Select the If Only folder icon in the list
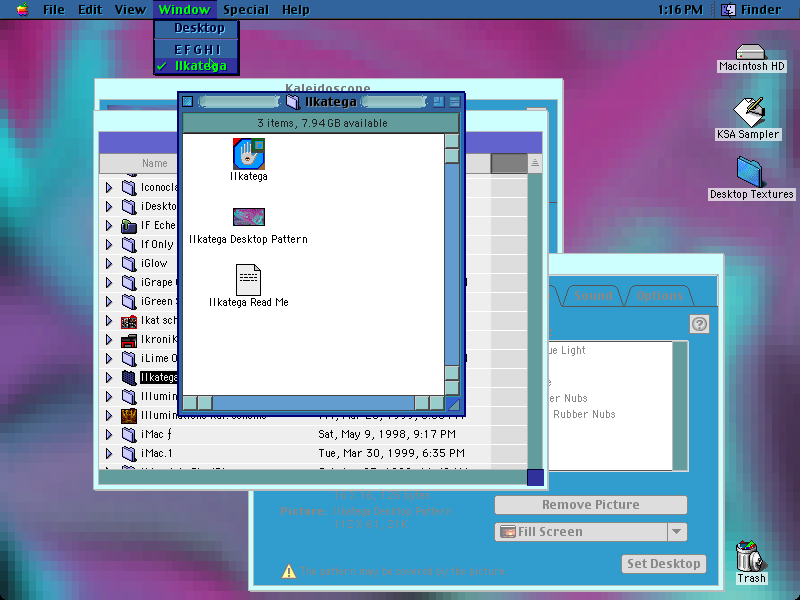This screenshot has width=800, height=600. 129,245
